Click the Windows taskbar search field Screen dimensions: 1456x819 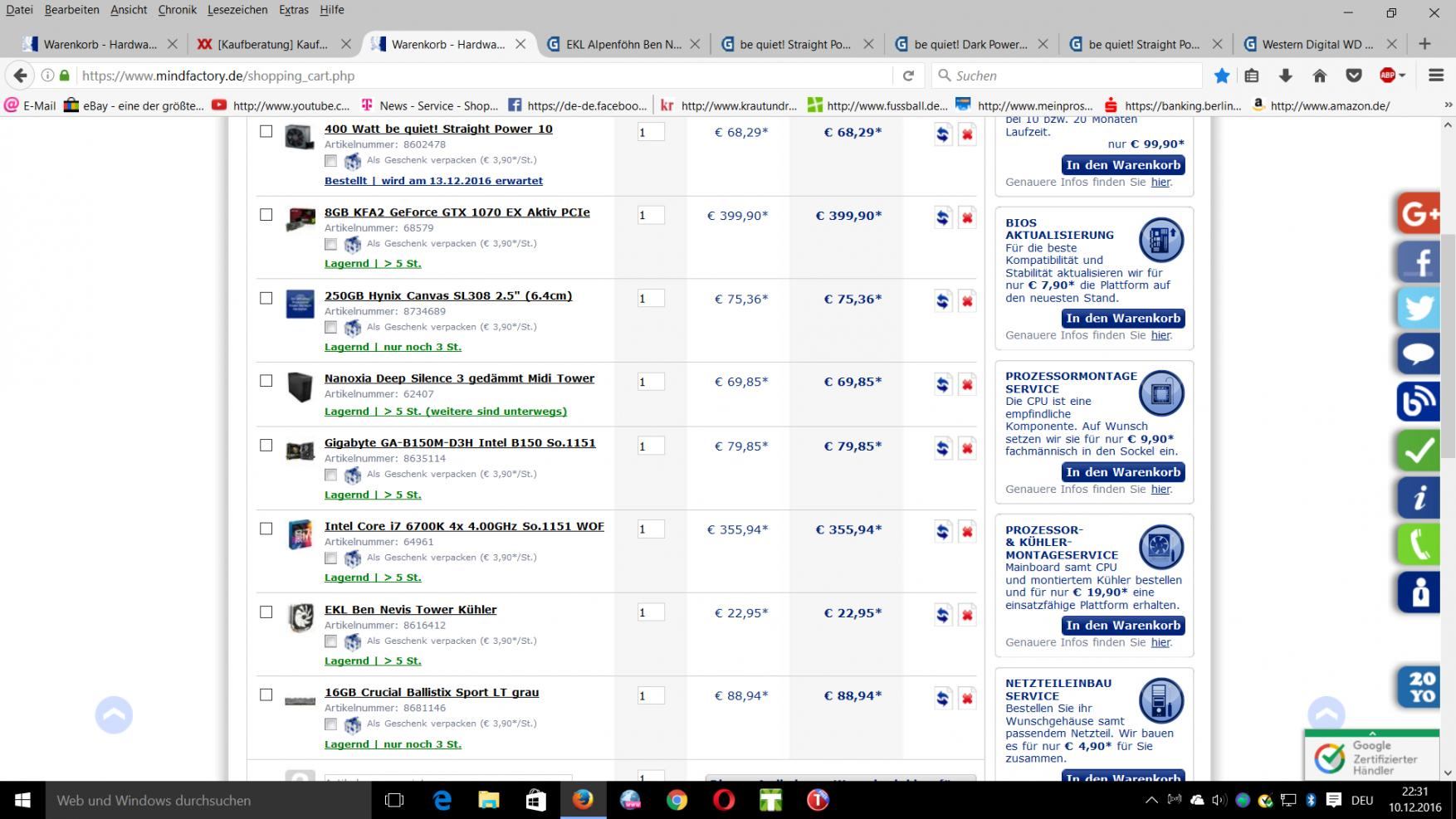208,800
